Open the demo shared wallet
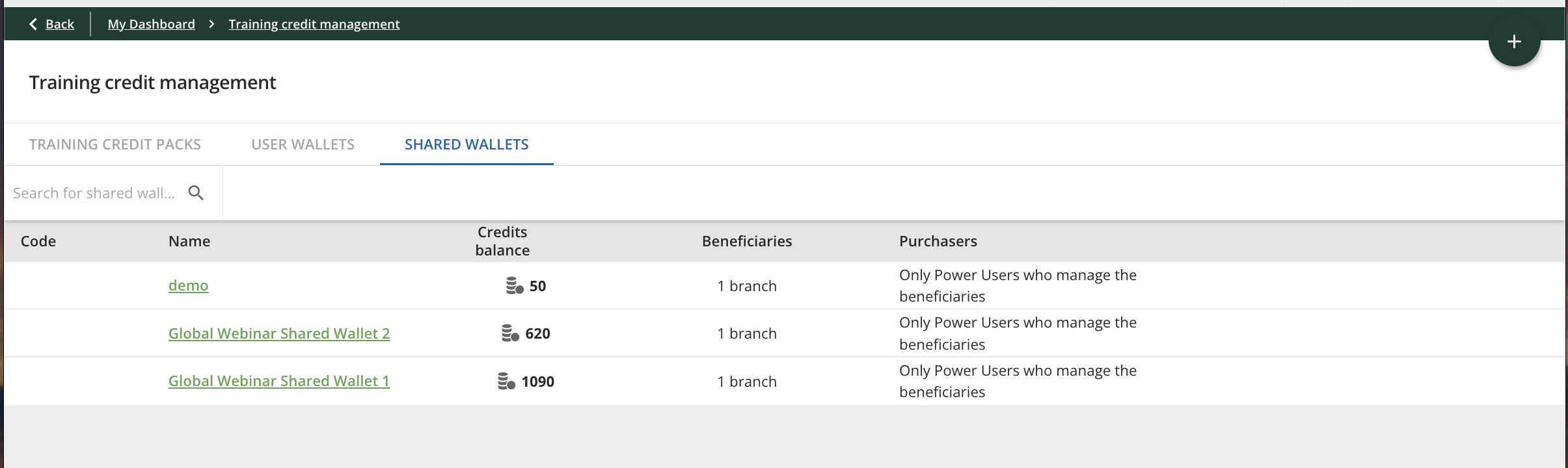The image size is (1568, 468). click(x=188, y=285)
